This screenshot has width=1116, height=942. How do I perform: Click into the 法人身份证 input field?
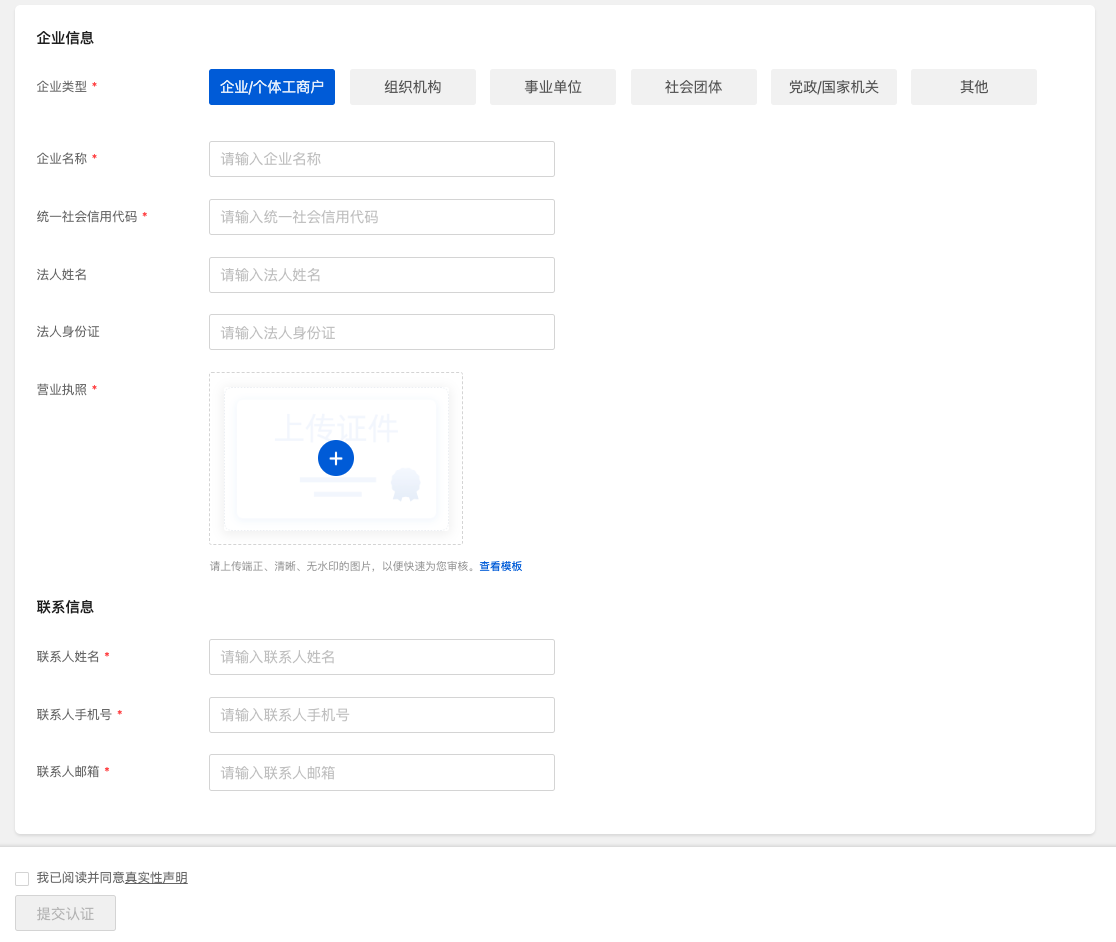381,332
